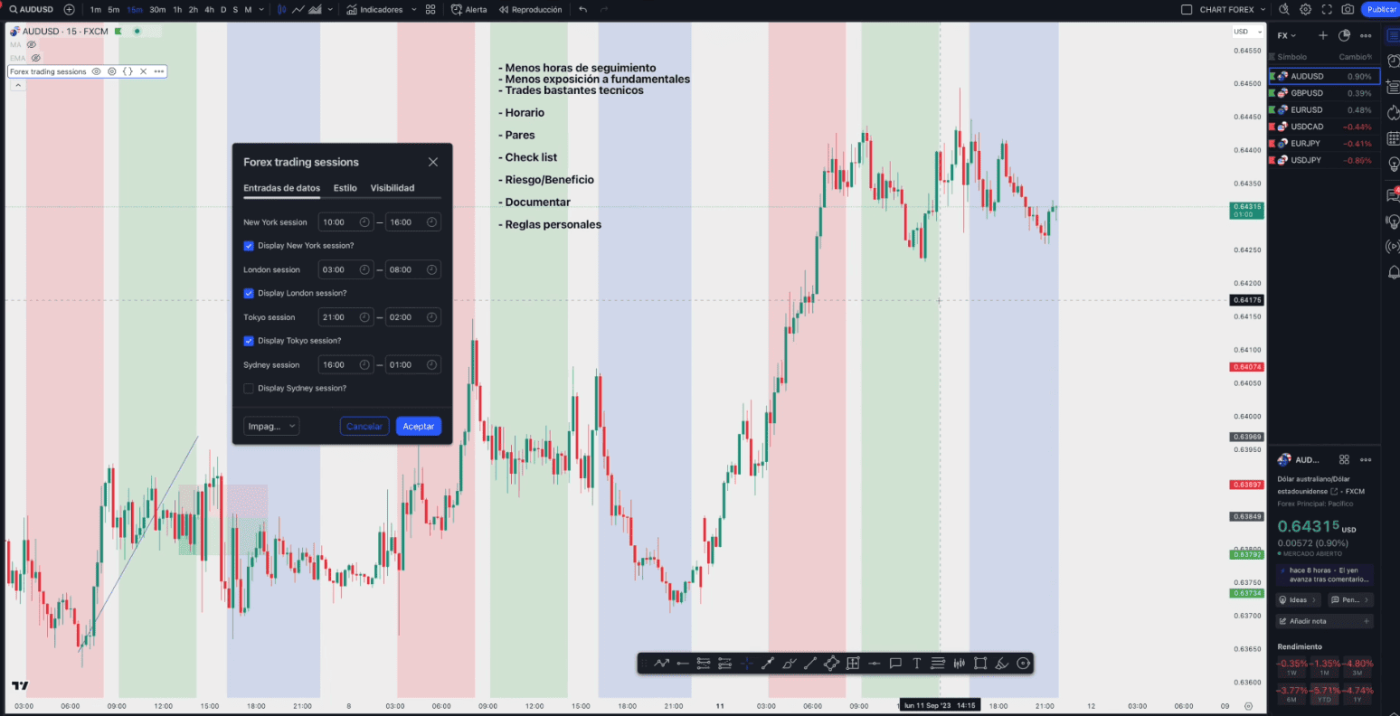Screen dimensions: 1400x716
Task: Click the undo arrow
Action: pos(583,9)
